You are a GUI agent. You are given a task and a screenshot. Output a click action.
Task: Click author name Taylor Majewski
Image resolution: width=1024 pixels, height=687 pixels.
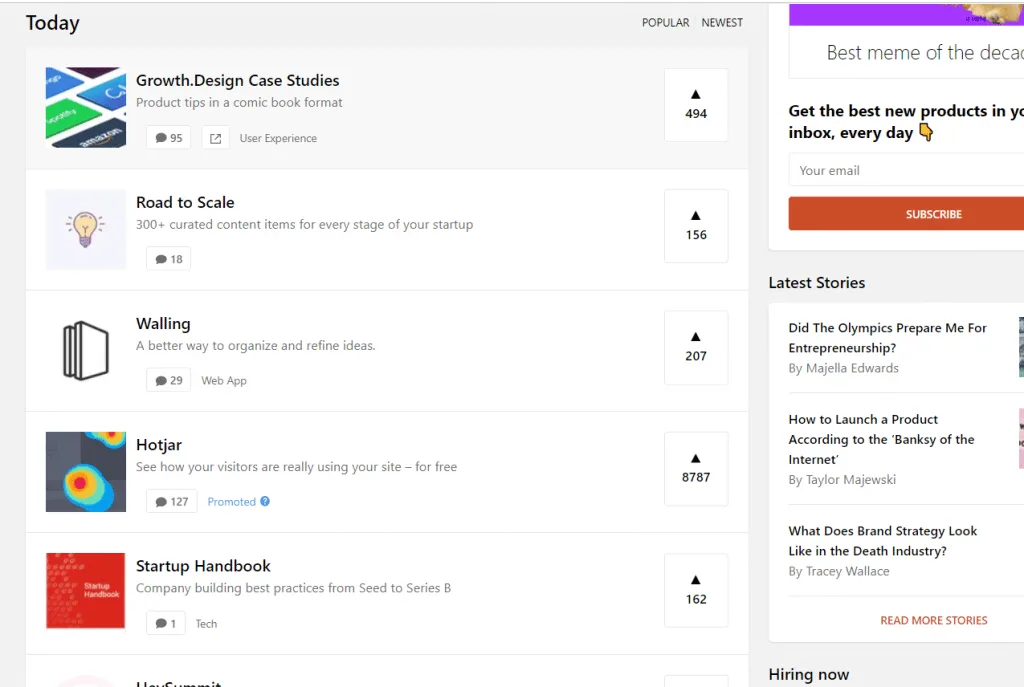click(851, 479)
